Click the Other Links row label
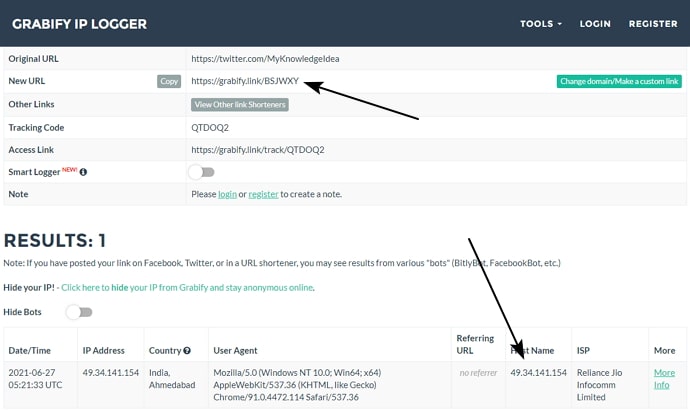 tap(31, 104)
